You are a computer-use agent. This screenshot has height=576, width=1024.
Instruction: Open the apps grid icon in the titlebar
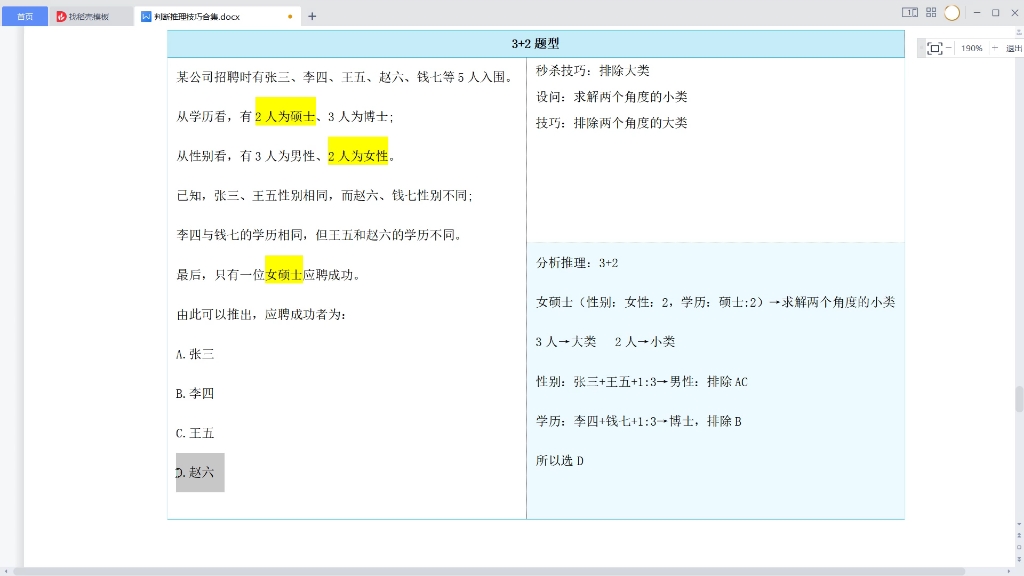(x=931, y=12)
